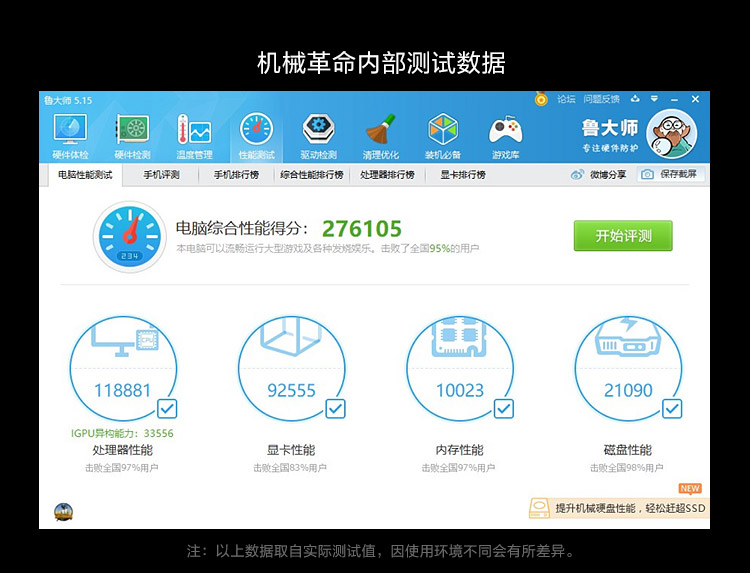Uncheck the disk score 21090 checkbox

click(672, 409)
